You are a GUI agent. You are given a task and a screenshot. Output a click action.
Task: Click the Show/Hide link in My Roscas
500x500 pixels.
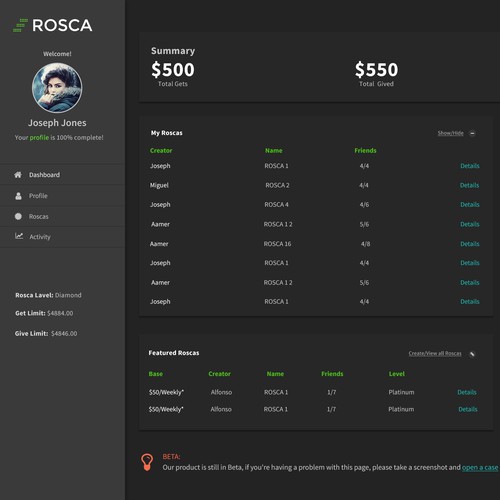pyautogui.click(x=450, y=133)
